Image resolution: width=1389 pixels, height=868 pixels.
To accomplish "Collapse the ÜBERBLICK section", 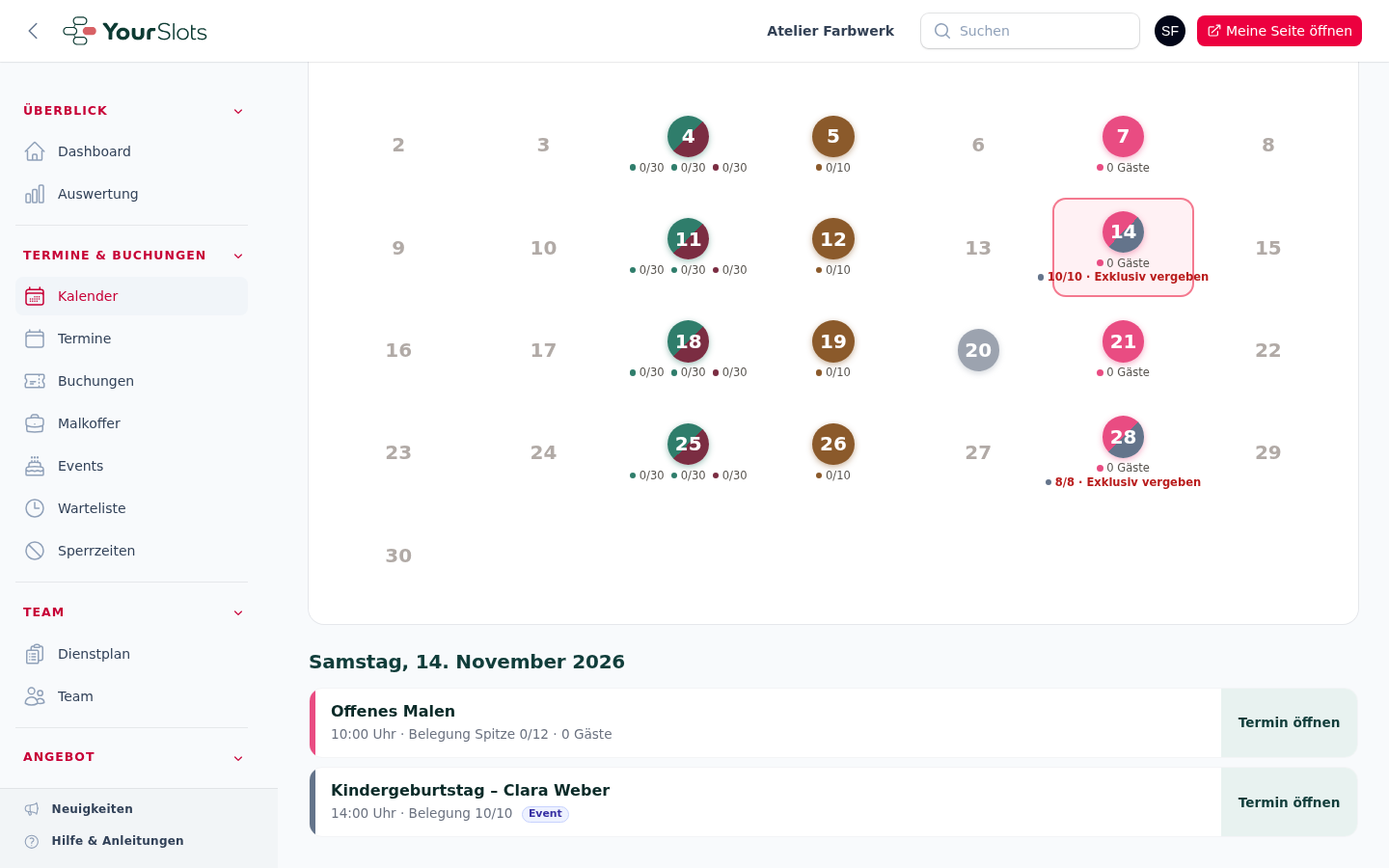I will coord(238,111).
